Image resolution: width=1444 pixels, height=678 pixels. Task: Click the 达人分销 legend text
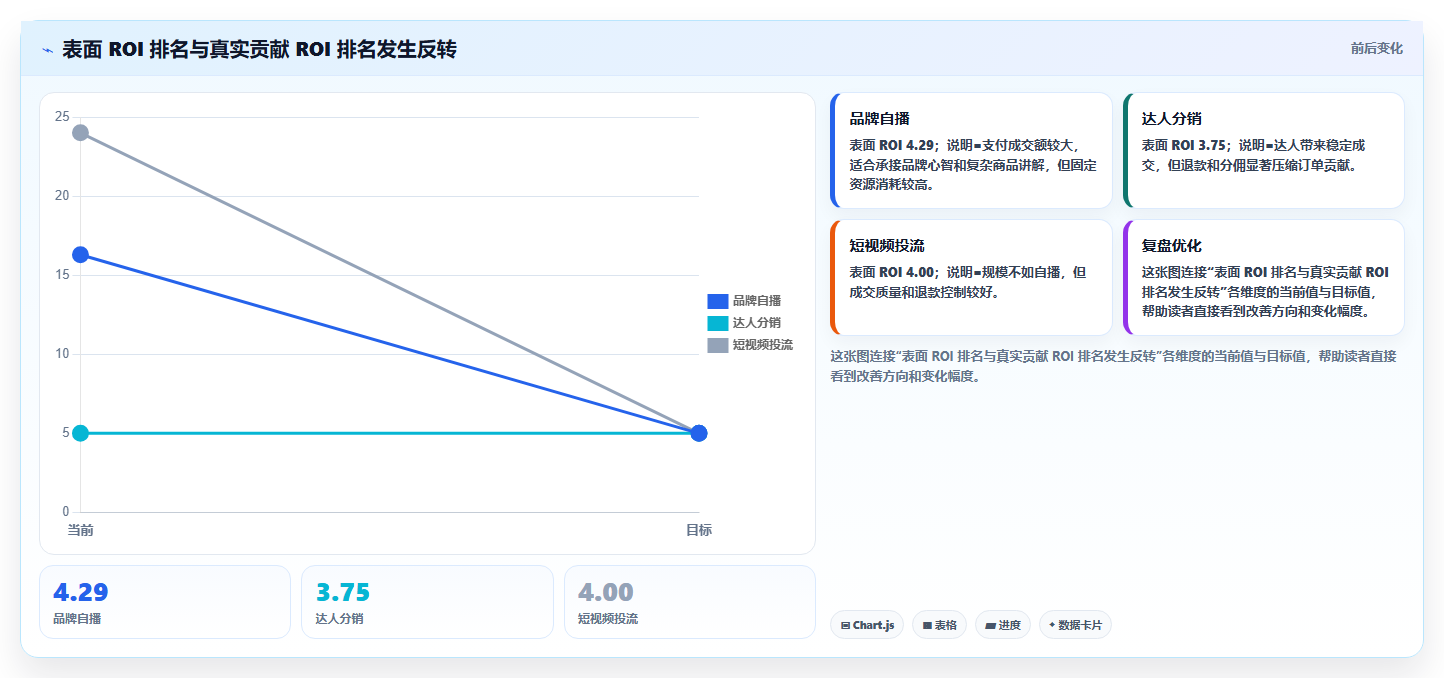(x=757, y=322)
